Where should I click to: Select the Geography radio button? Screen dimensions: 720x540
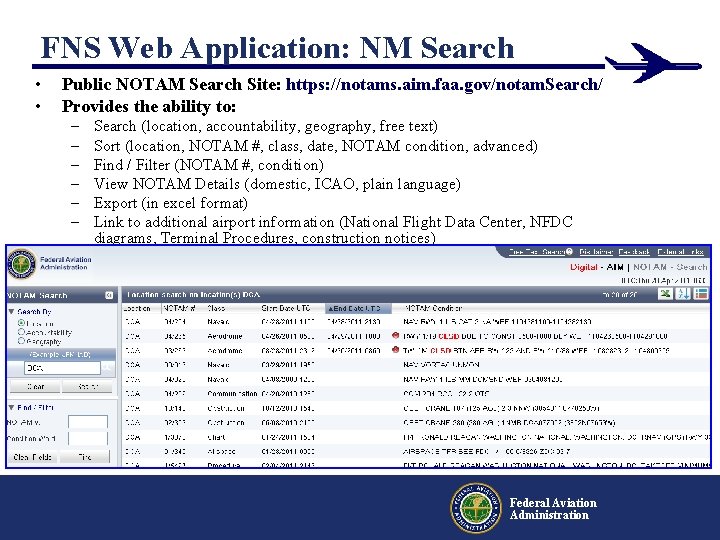[21, 341]
